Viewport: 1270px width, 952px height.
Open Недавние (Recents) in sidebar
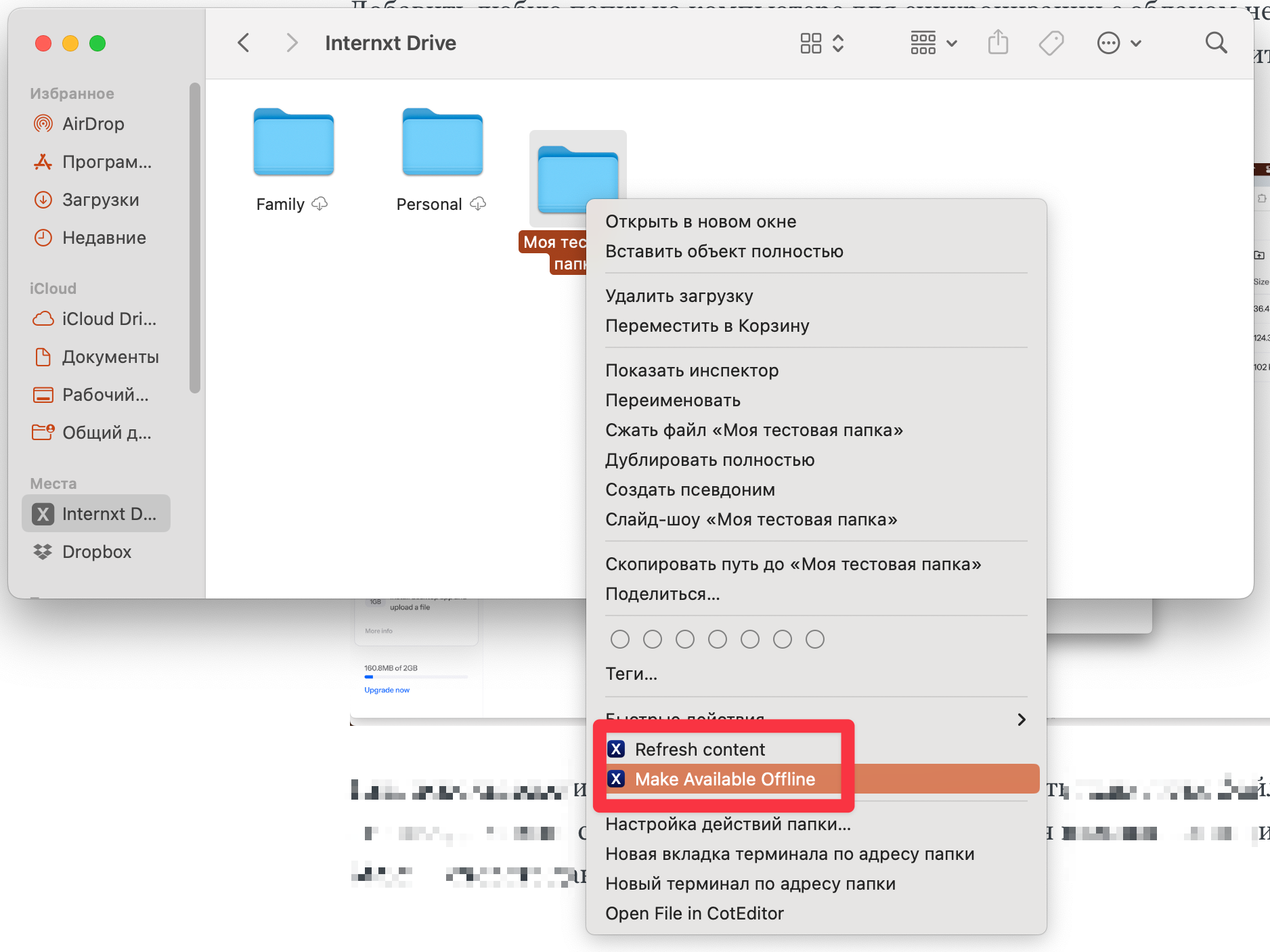(x=96, y=238)
